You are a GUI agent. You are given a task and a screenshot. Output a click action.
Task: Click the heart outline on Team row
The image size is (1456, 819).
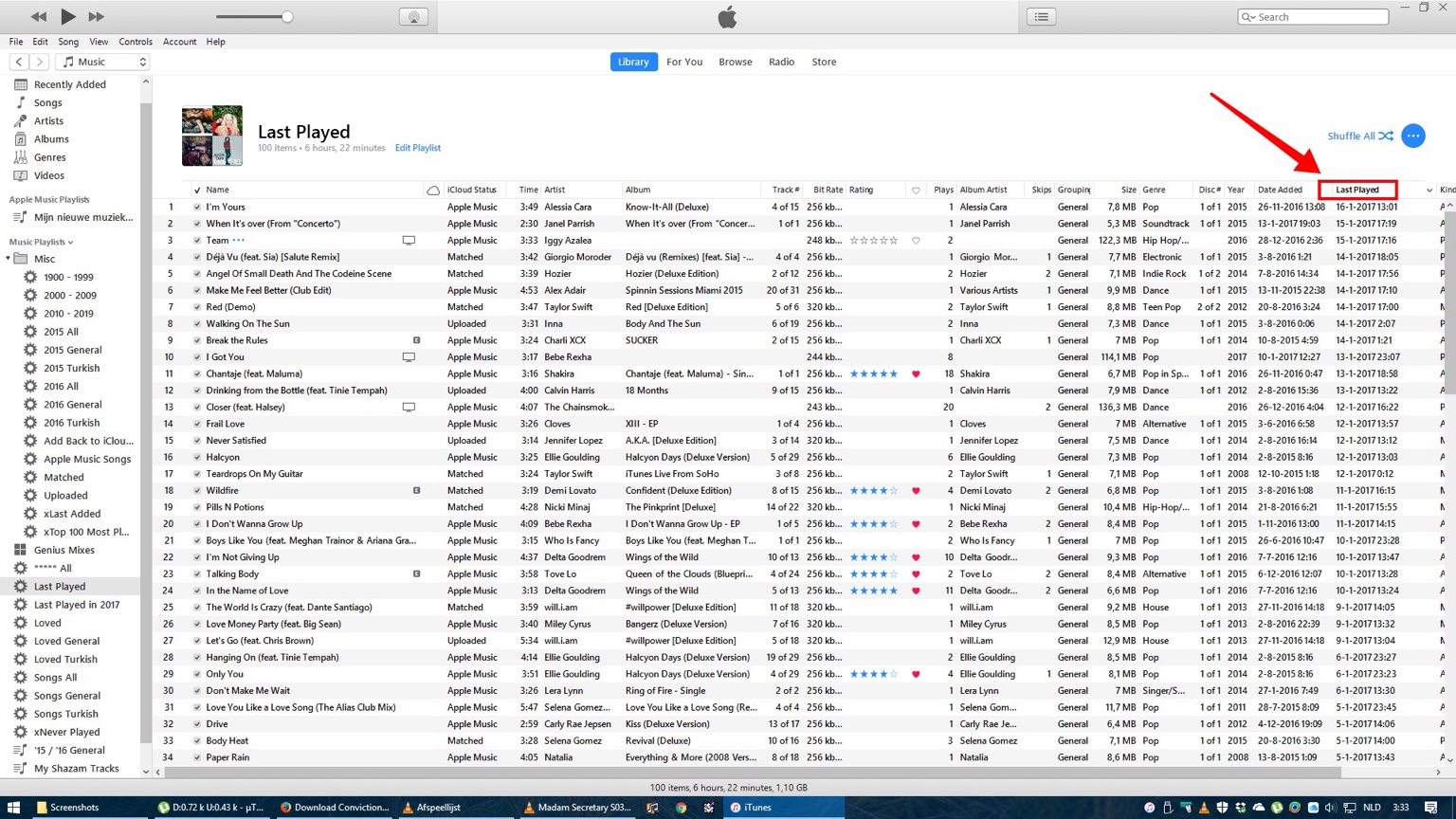(x=916, y=241)
